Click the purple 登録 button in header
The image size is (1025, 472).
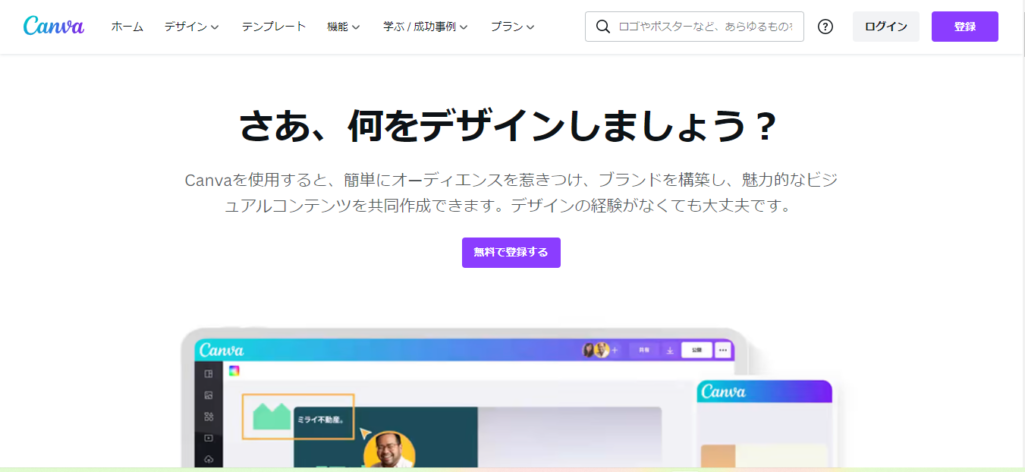coord(965,27)
